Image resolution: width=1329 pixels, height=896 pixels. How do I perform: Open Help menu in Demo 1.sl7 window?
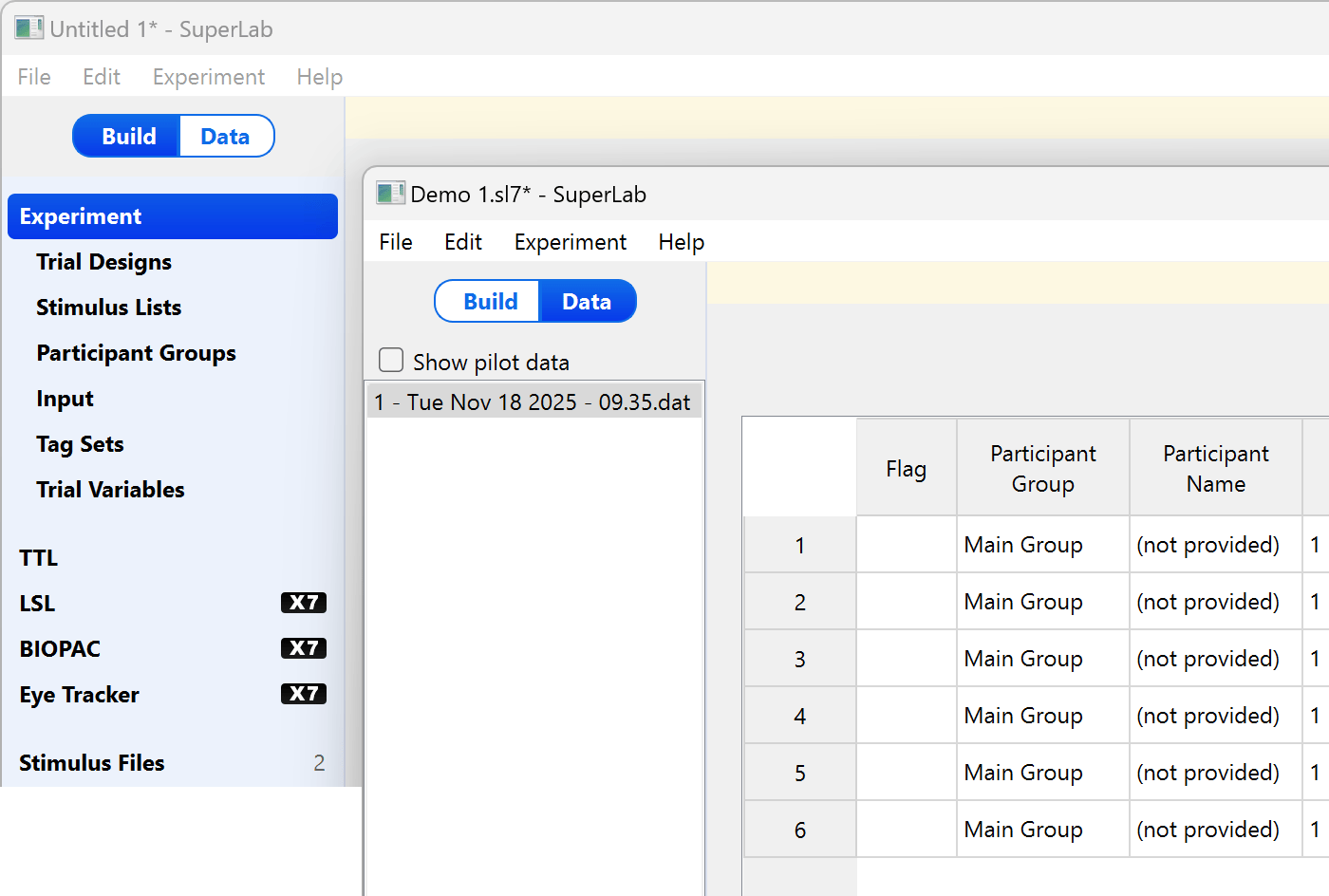[x=681, y=242]
